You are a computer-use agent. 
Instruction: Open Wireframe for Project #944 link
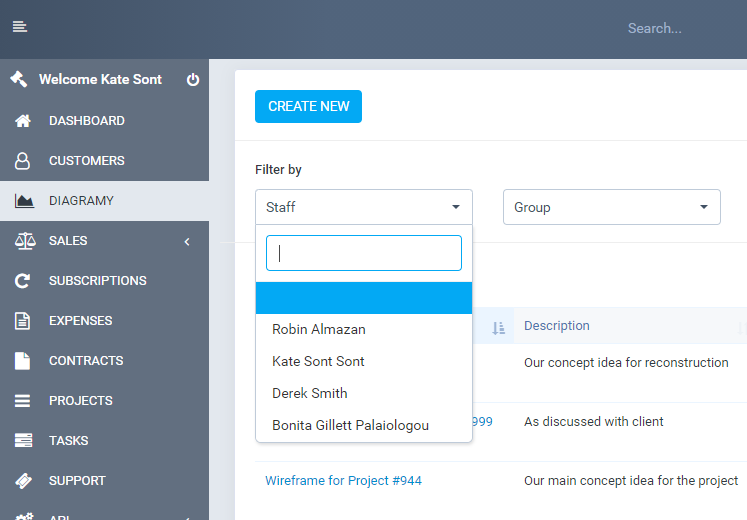click(x=343, y=480)
